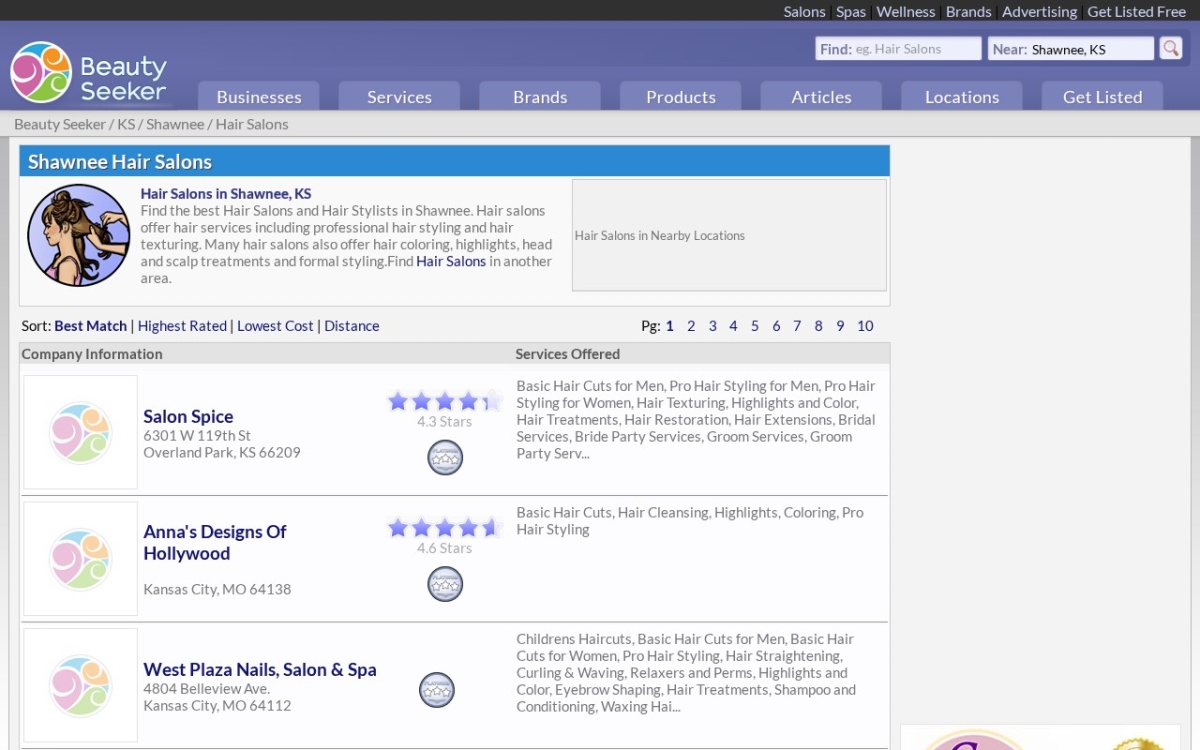Click West Plaza Nails platinum badge icon
The width and height of the screenshot is (1200, 750).
(437, 690)
